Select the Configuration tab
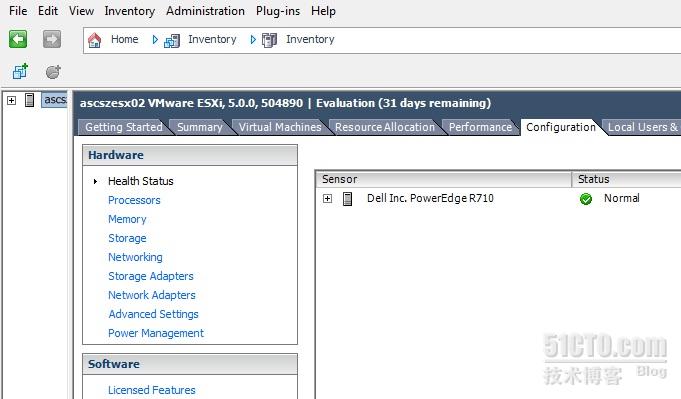This screenshot has width=681, height=399. coord(561,127)
